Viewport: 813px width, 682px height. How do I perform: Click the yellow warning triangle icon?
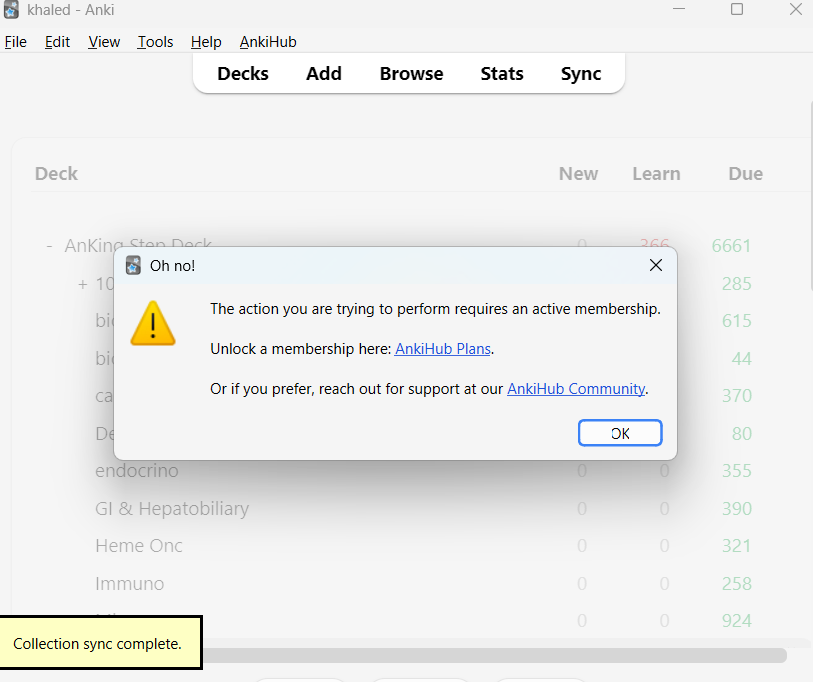tap(153, 324)
